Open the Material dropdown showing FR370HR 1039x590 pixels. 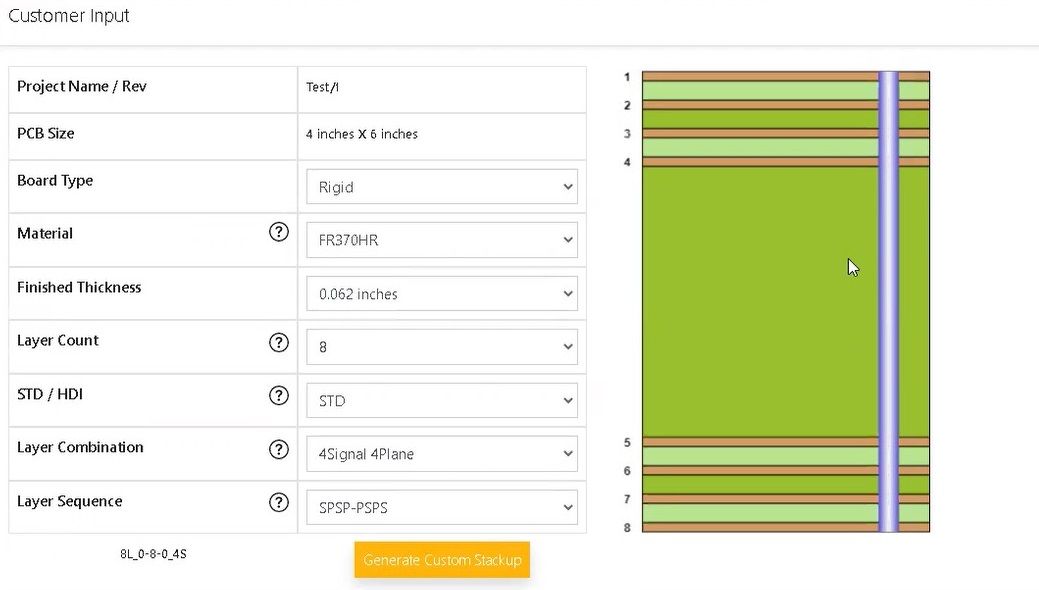[x=441, y=240]
